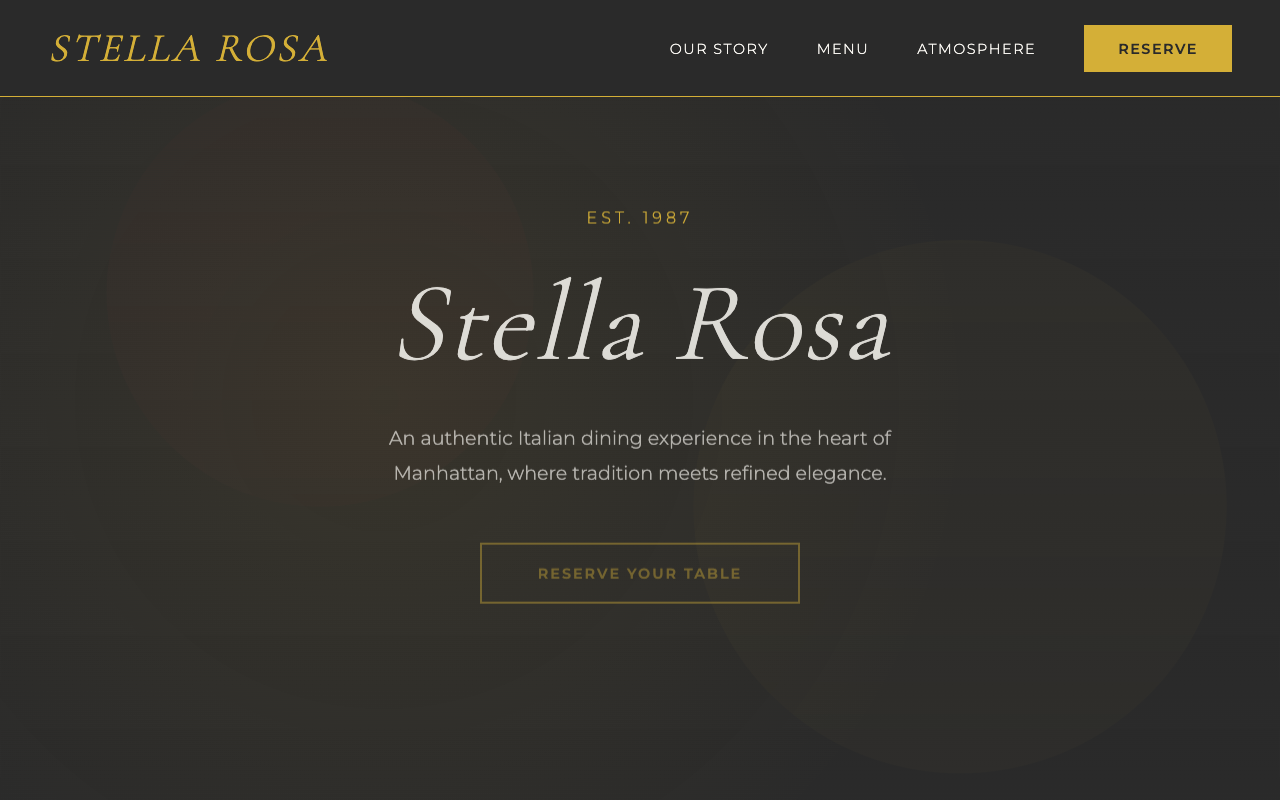Click MENU between OUR STORY and ATMOSPHERE
This screenshot has width=1280, height=800.
tap(842, 48)
